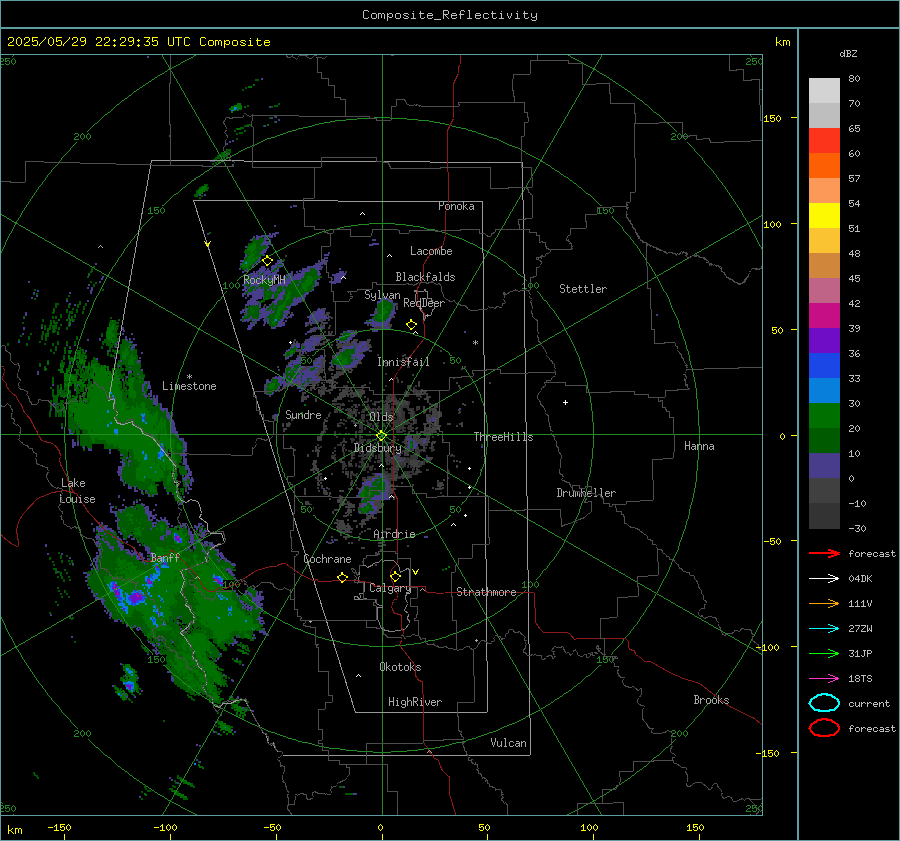The image size is (900, 841).
Task: Click the Hanna map label
Action: (699, 446)
